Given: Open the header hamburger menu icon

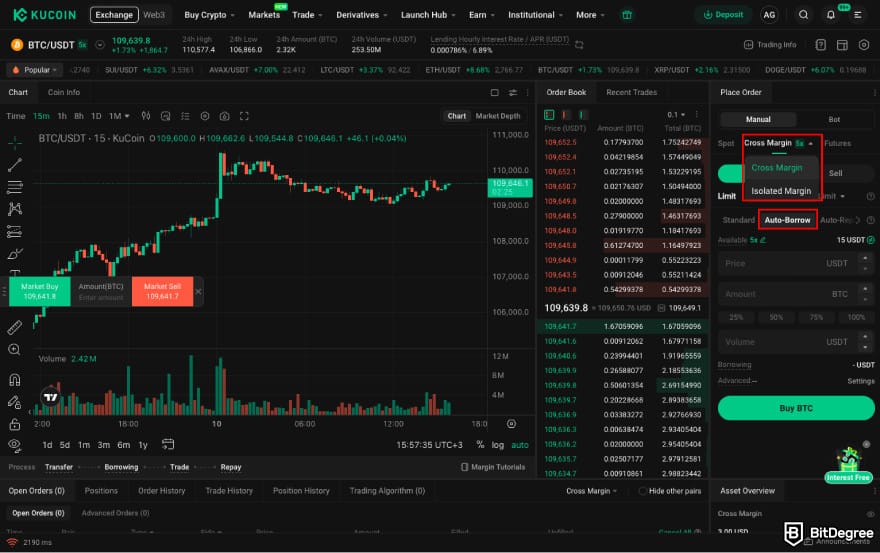Looking at the screenshot, I should tap(858, 15).
